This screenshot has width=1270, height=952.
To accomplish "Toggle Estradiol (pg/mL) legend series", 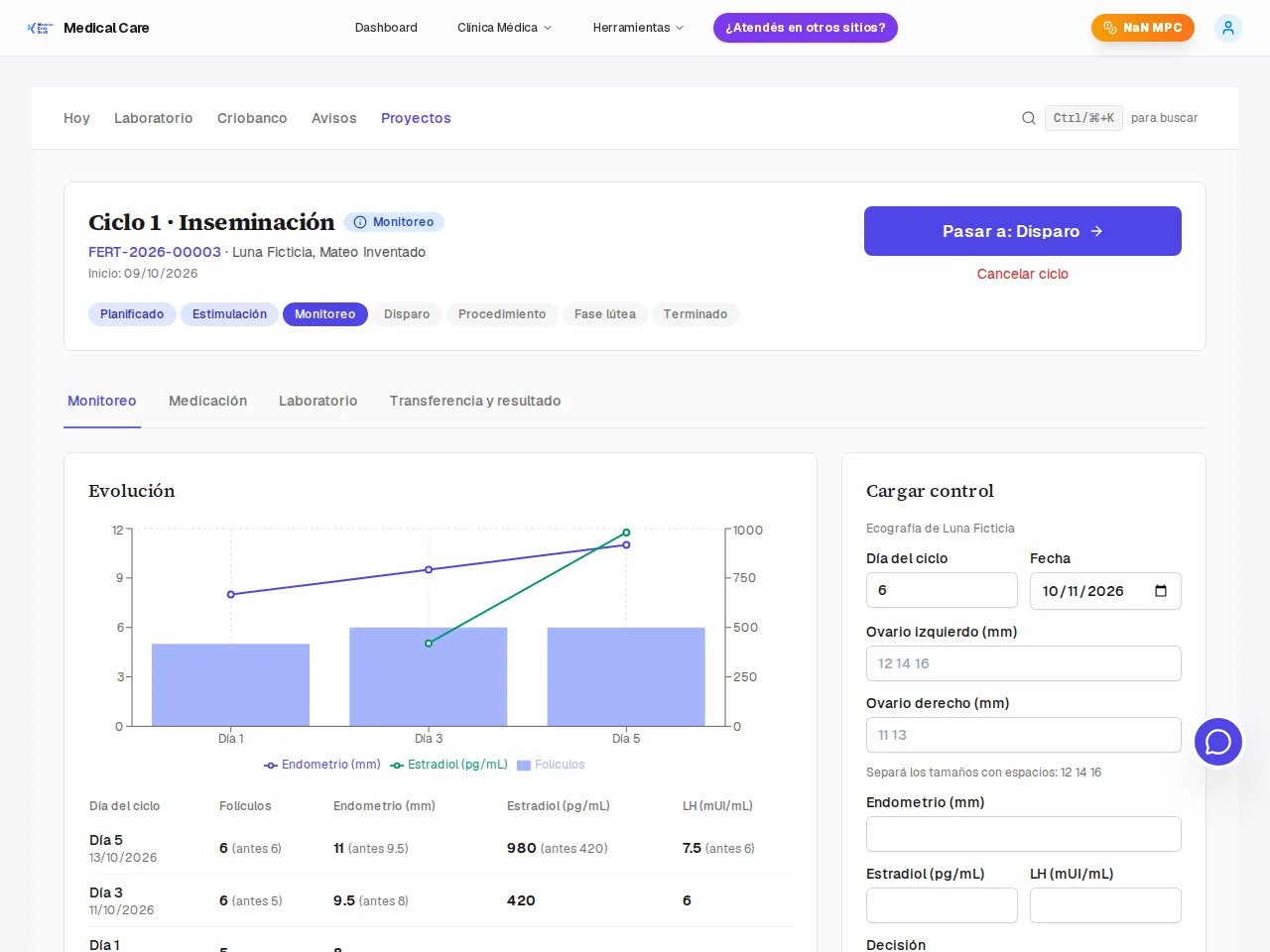I will pyautogui.click(x=449, y=765).
